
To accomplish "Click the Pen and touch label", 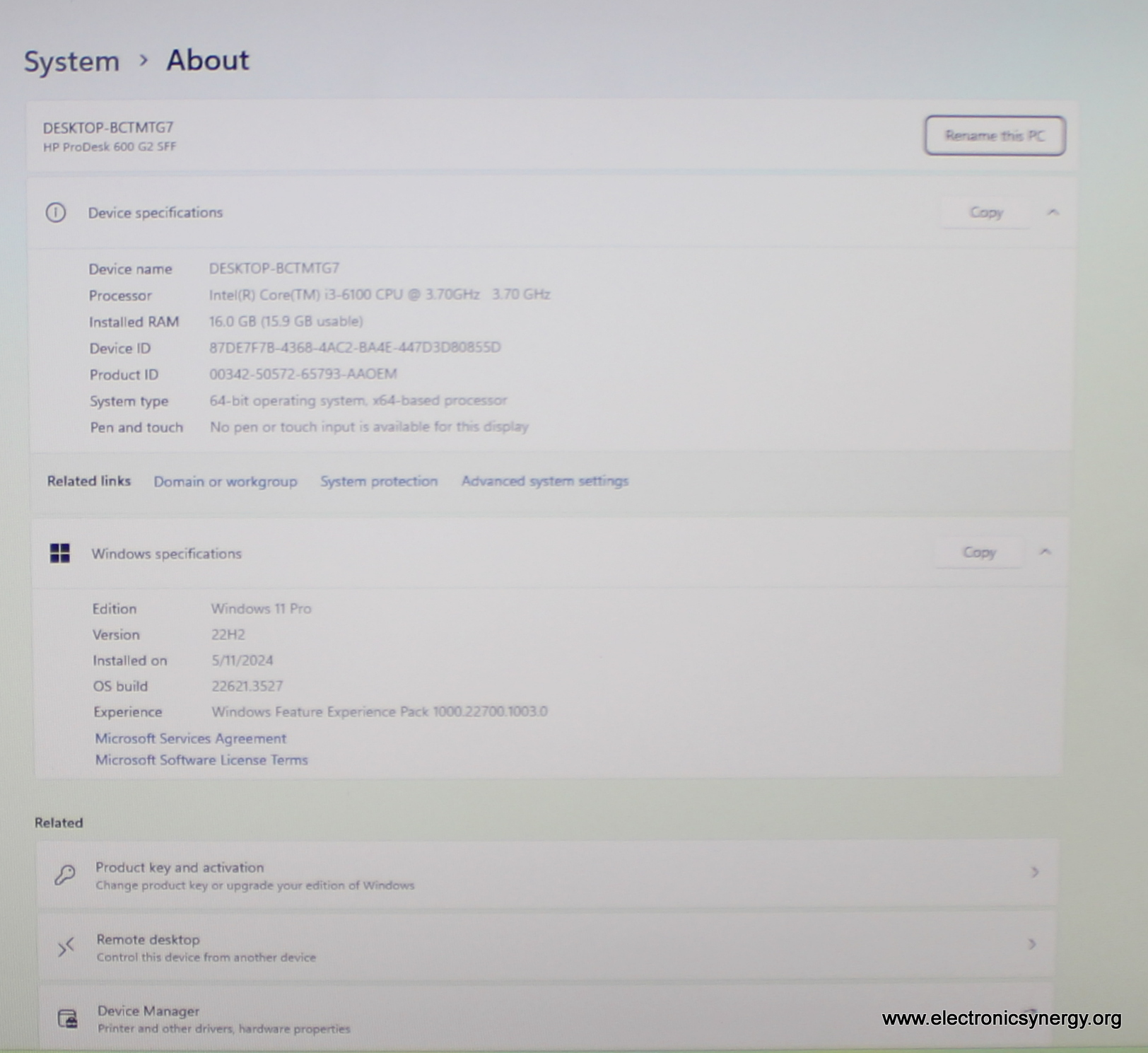I will click(x=136, y=427).
